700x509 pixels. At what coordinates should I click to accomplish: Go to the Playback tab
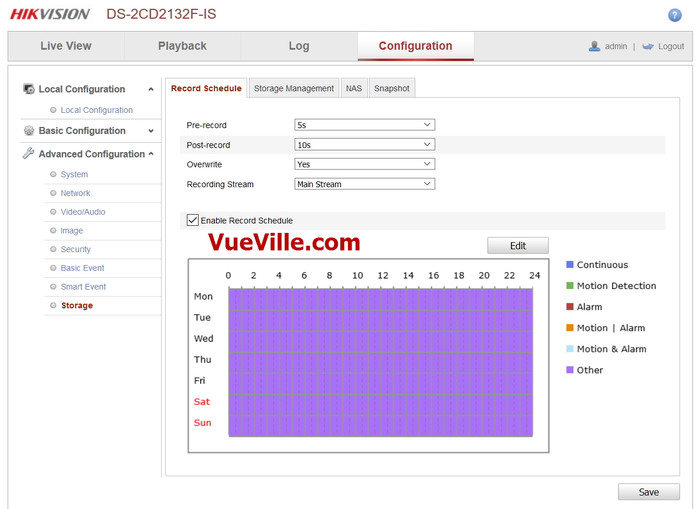click(182, 46)
